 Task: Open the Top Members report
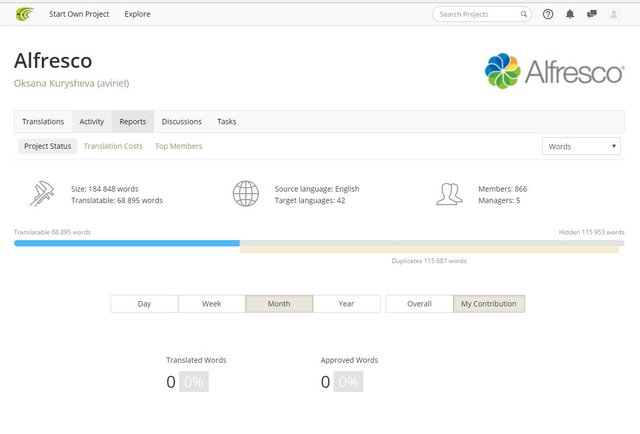pos(179,146)
